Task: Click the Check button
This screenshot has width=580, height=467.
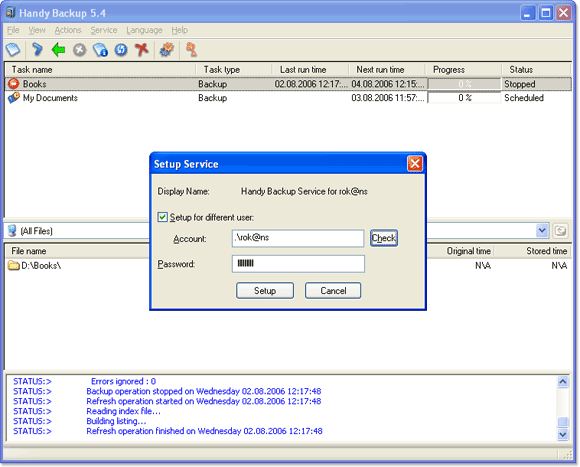Action: 384,238
